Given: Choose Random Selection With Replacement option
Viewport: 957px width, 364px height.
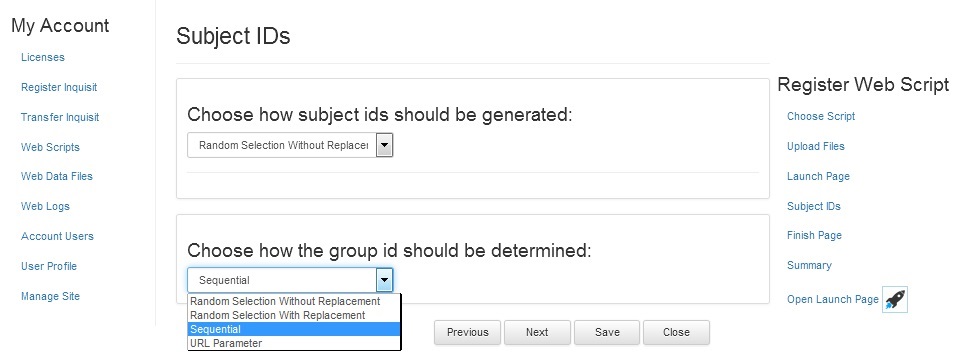Looking at the screenshot, I should pos(294,316).
